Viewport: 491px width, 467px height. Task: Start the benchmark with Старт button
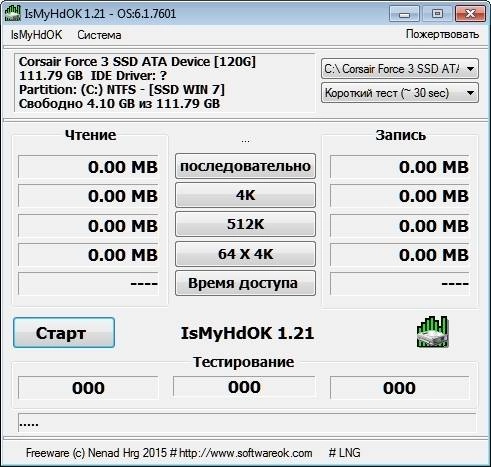(x=64, y=333)
